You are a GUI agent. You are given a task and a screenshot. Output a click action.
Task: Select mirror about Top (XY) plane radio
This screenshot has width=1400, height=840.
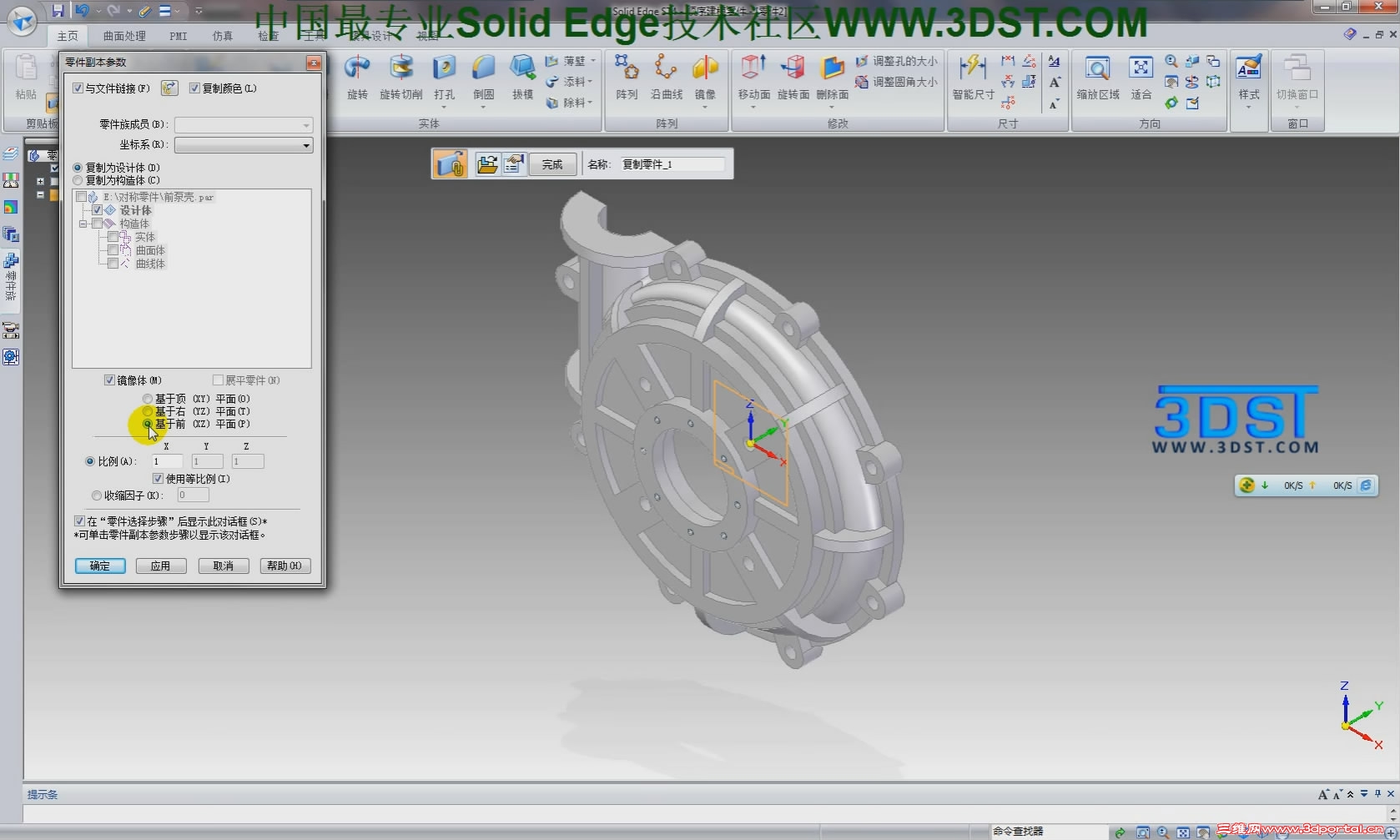point(148,399)
